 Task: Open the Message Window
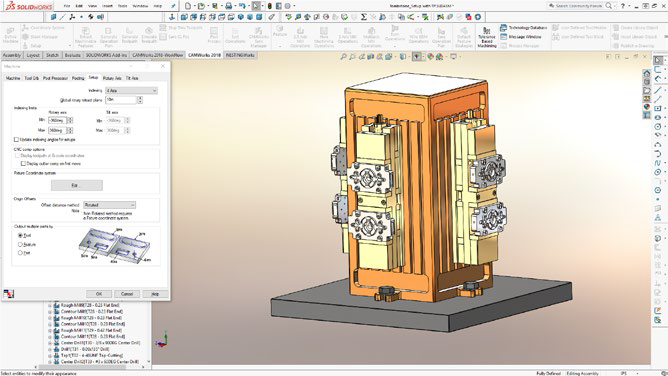coord(521,37)
